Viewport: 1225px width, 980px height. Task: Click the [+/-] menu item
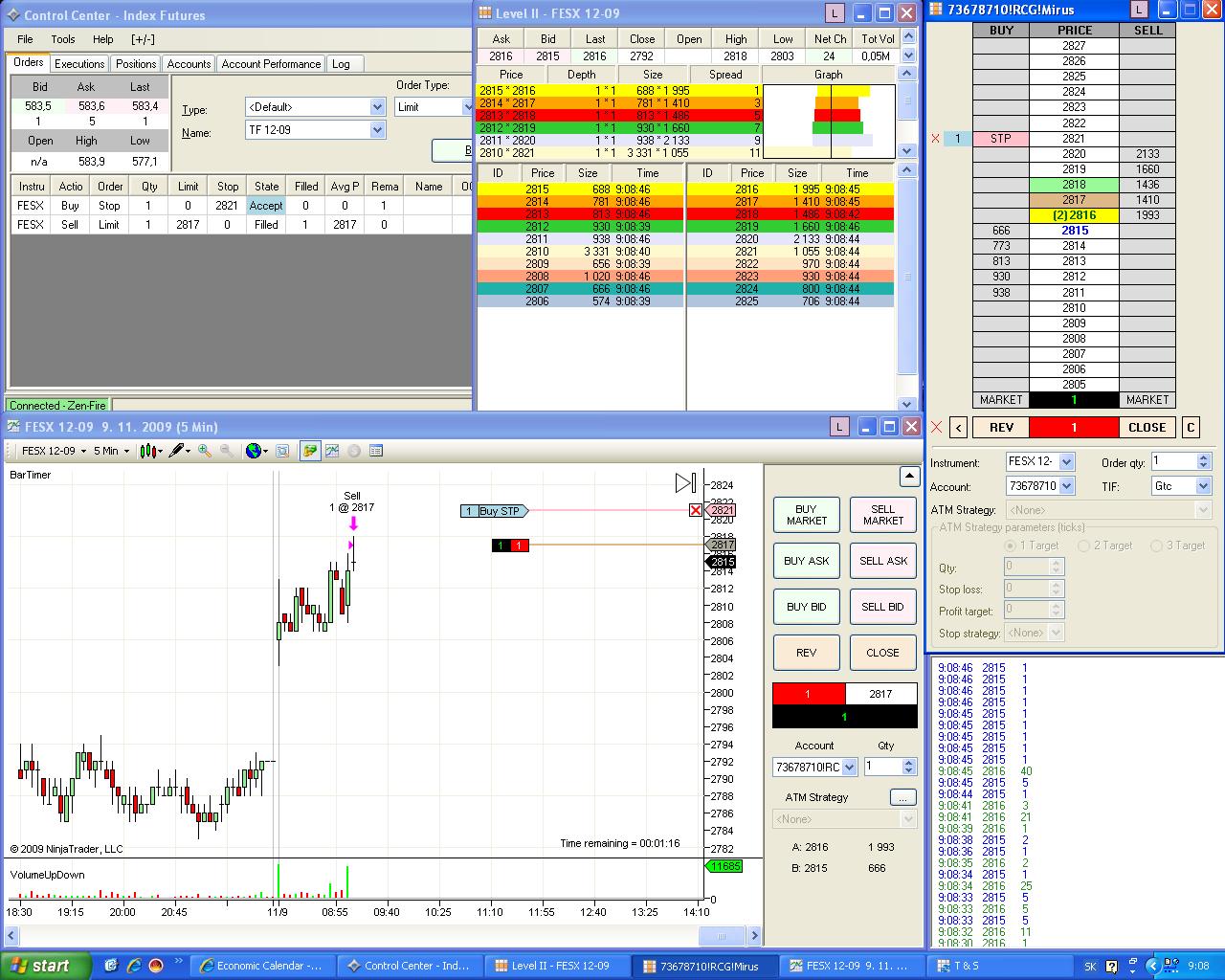(143, 39)
